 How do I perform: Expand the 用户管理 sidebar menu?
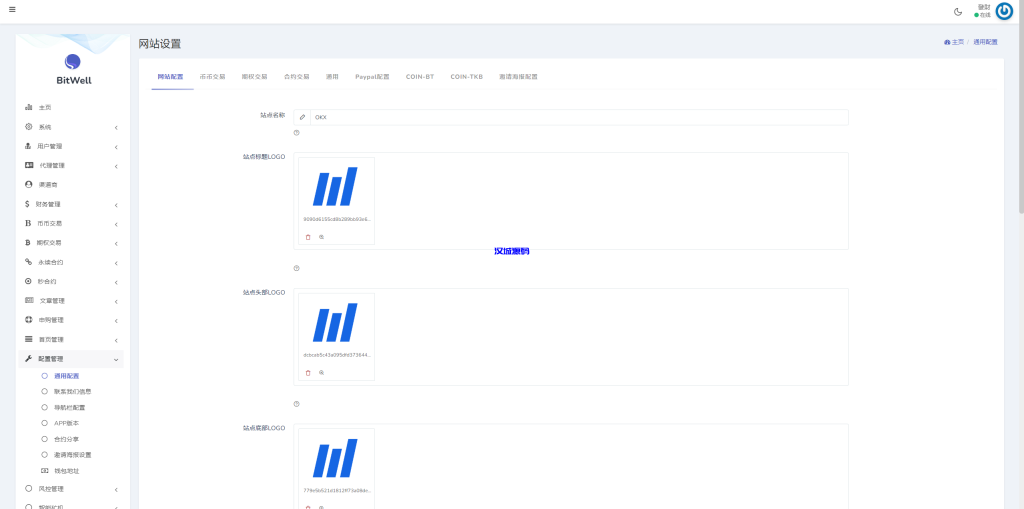tap(70, 146)
